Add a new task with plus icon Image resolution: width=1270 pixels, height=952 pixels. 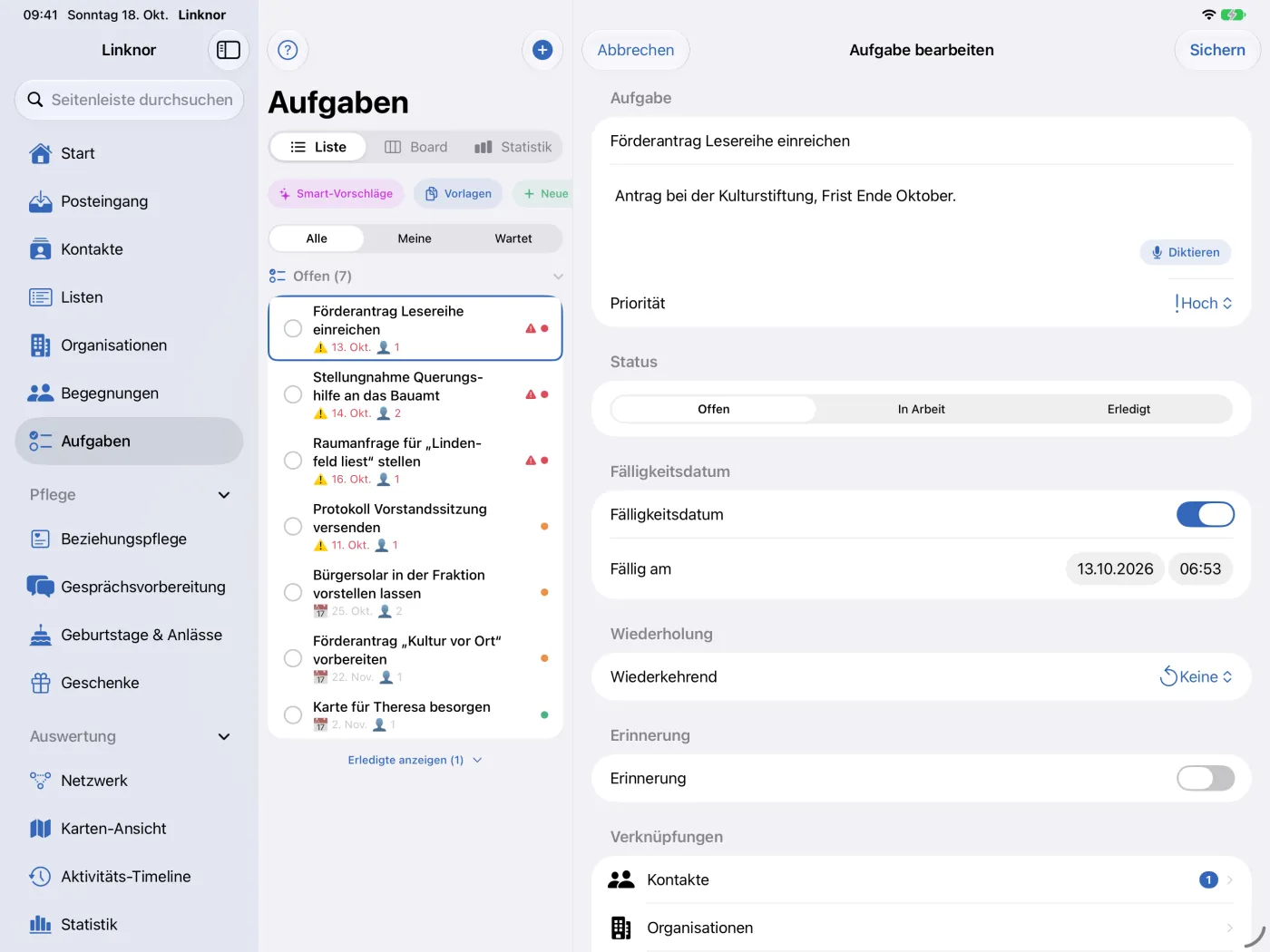[542, 50]
